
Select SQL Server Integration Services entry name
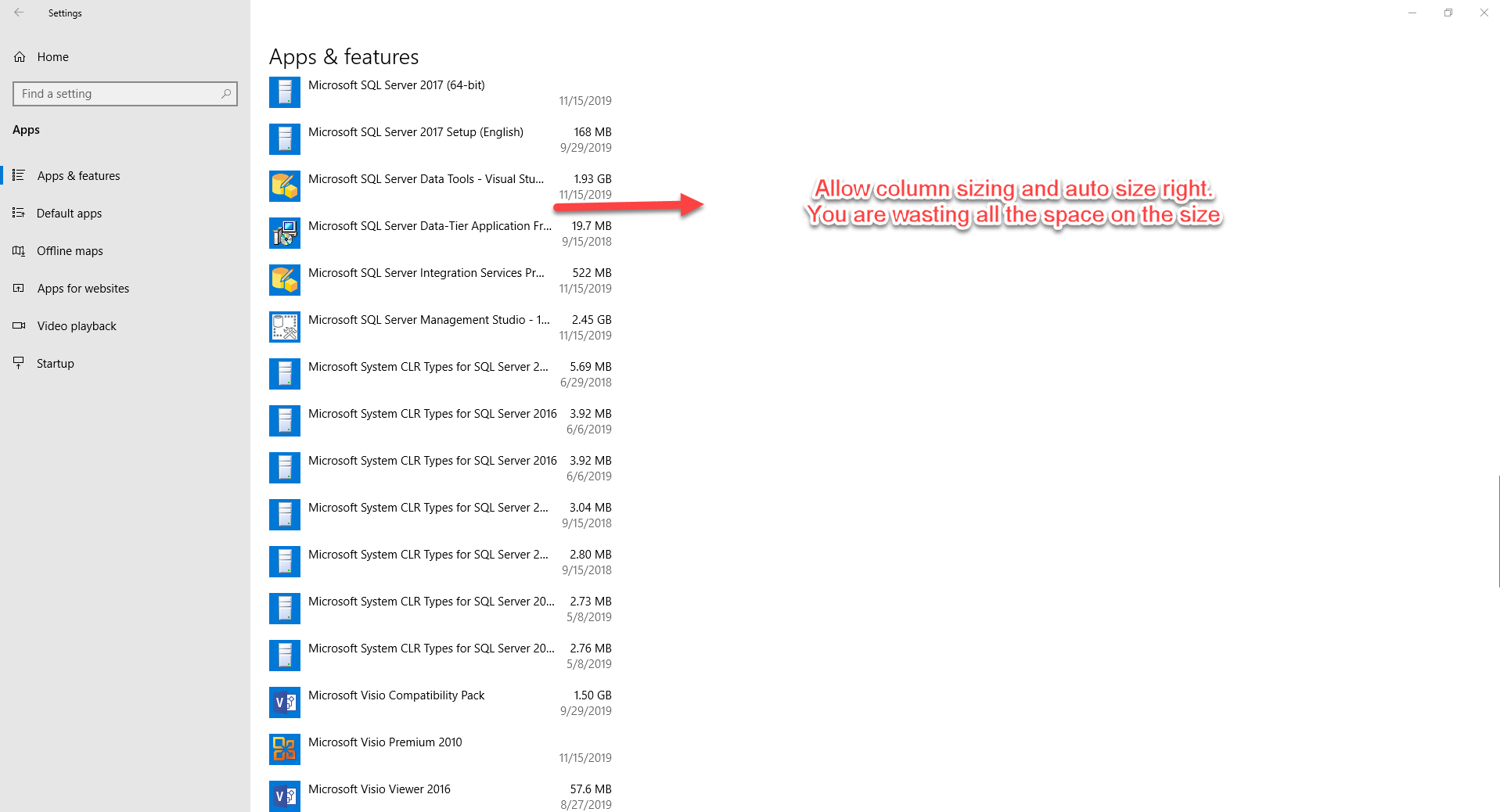[426, 273]
